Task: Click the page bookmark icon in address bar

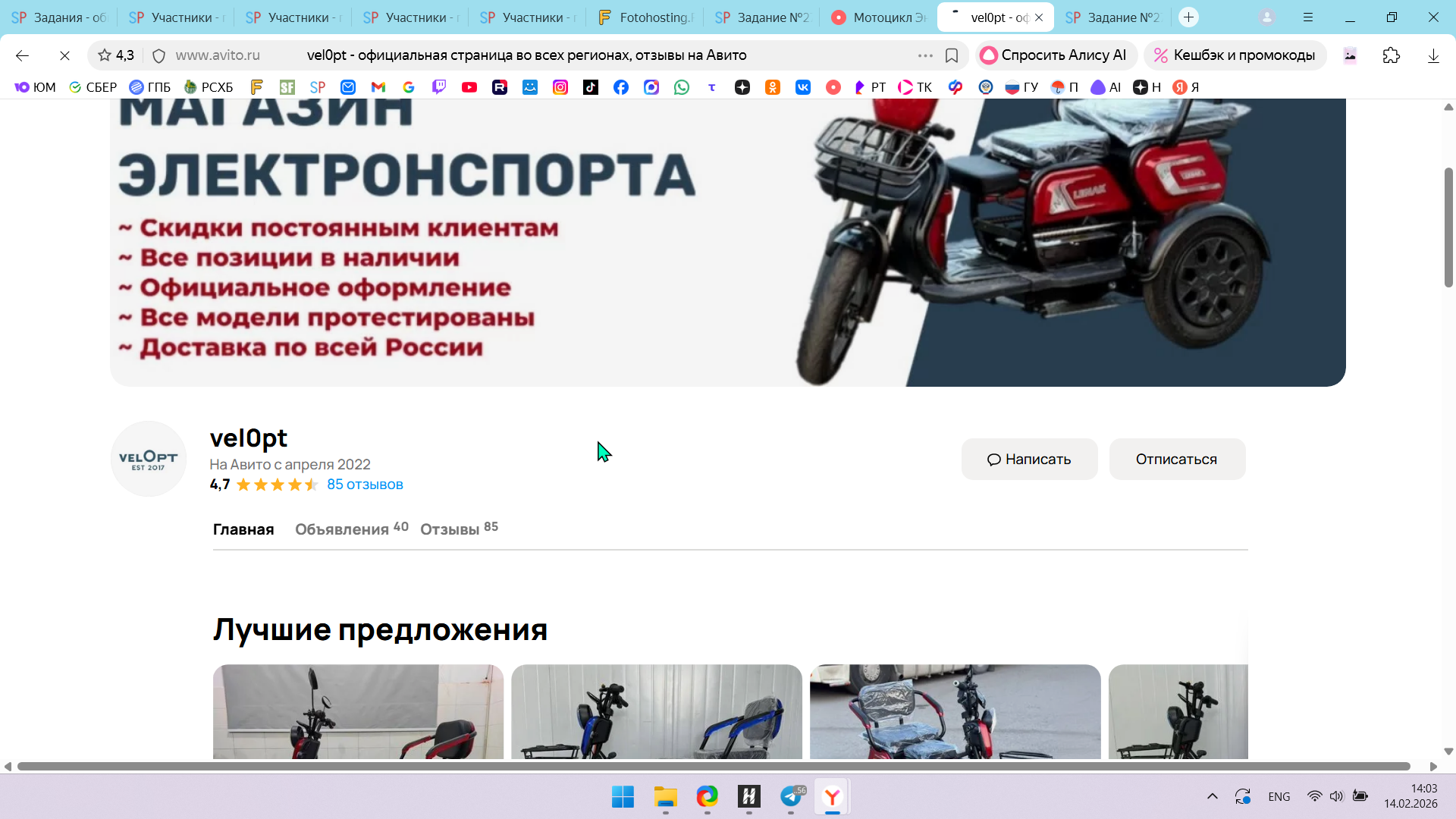Action: (x=952, y=55)
